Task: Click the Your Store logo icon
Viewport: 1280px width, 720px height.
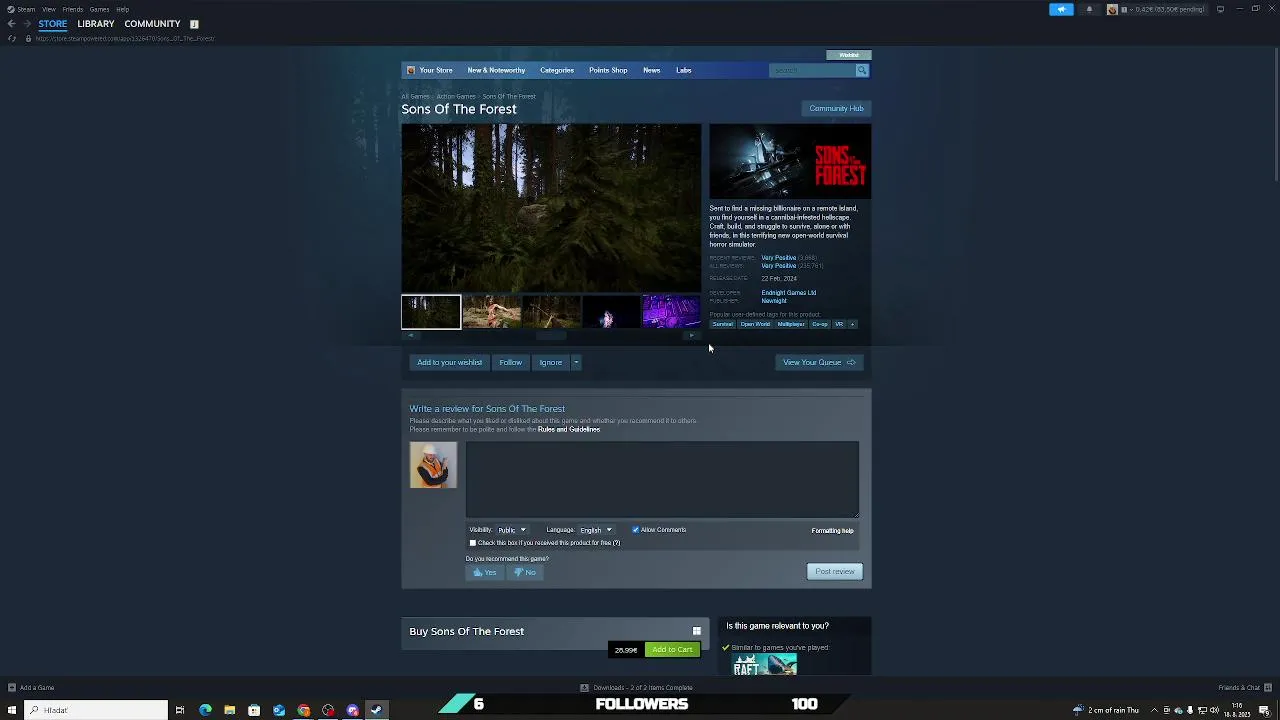Action: point(411,70)
